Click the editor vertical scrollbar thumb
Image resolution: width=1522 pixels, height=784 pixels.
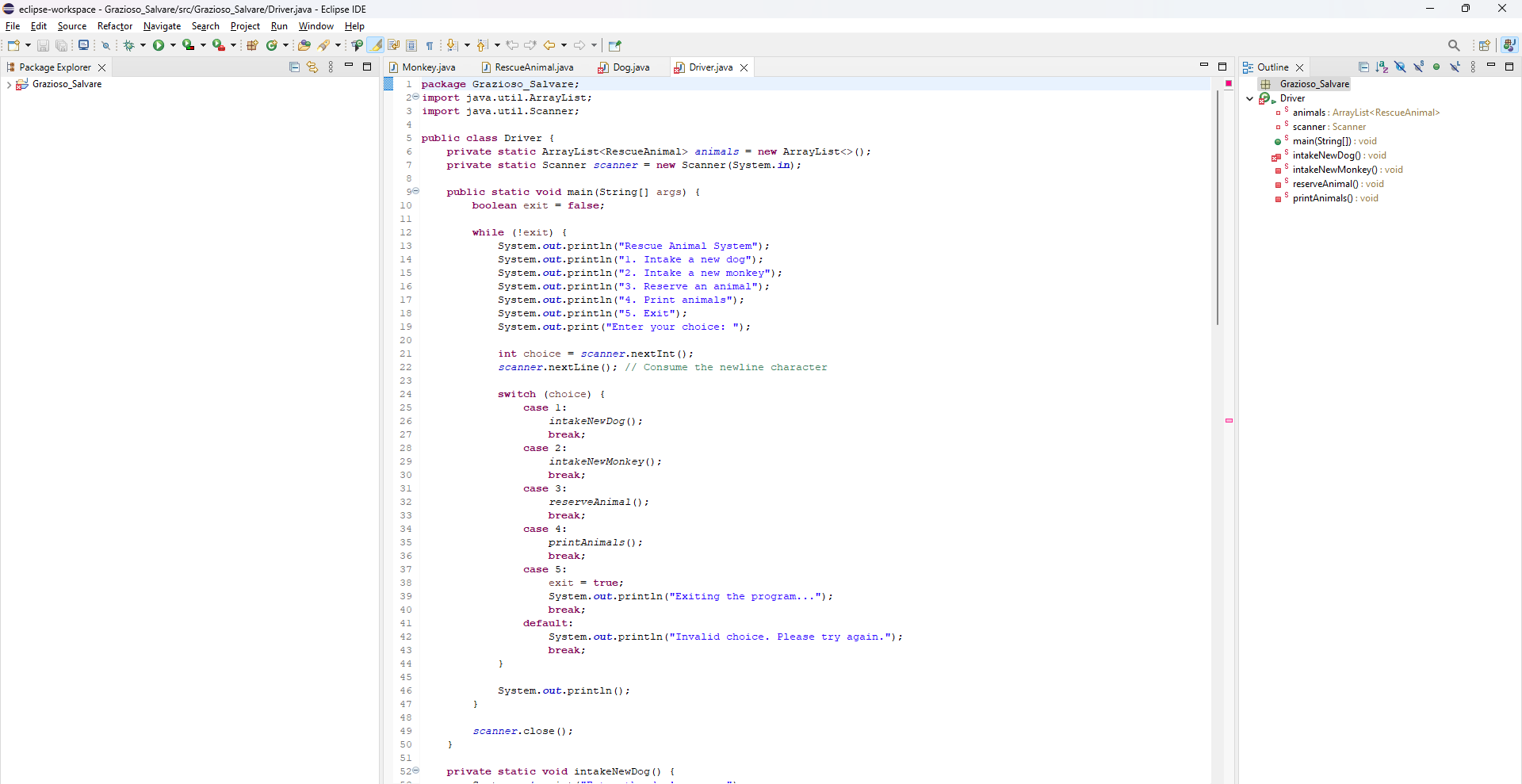tap(1218, 206)
